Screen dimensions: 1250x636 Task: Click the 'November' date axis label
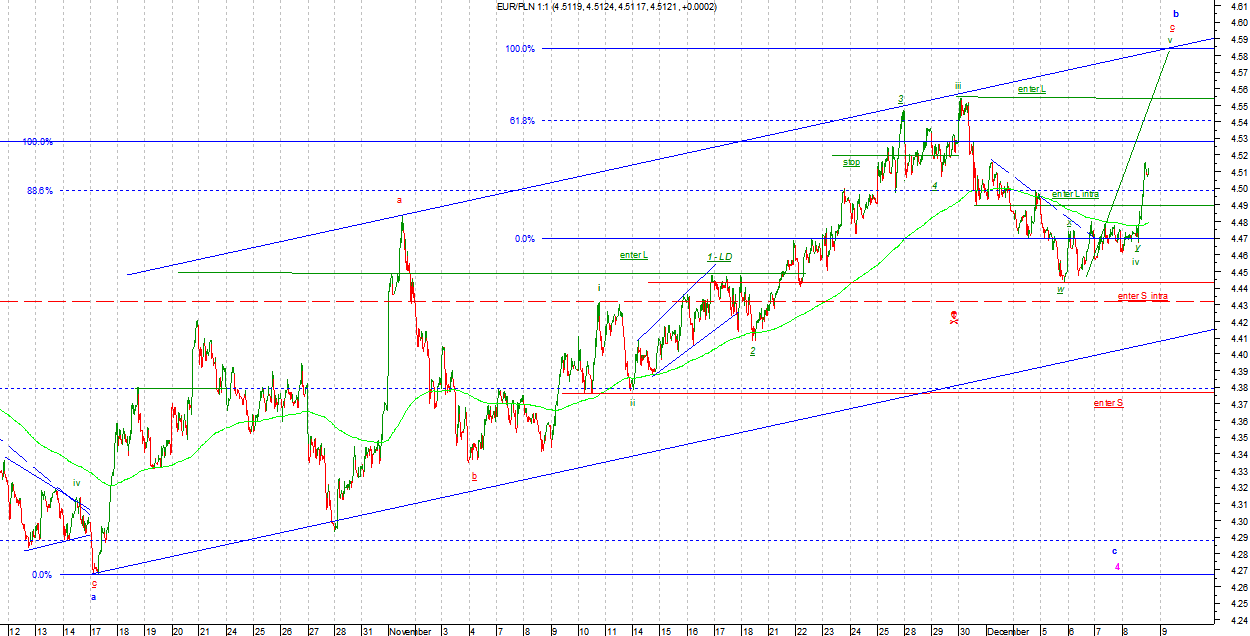point(410,631)
